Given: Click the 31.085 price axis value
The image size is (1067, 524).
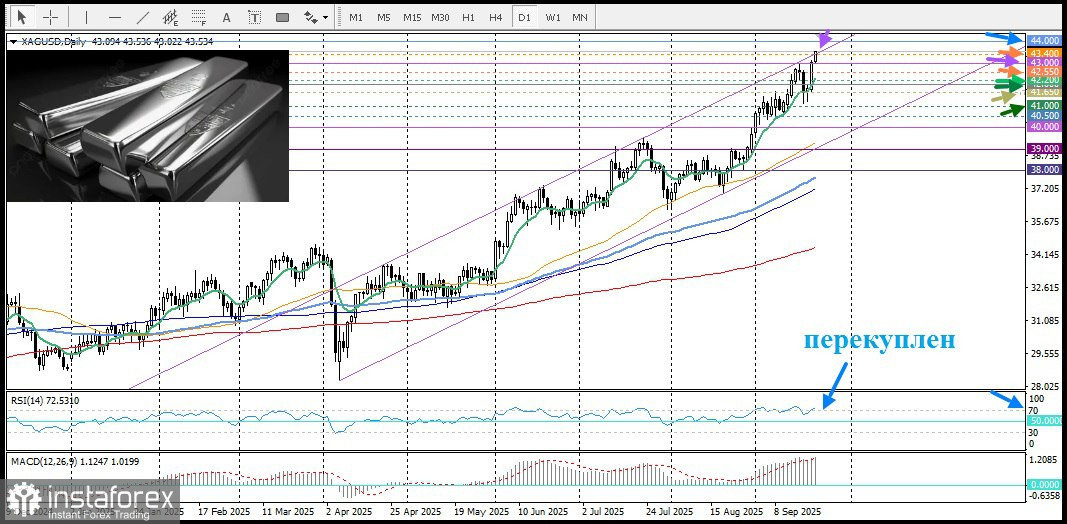Looking at the screenshot, I should click(x=1045, y=321).
